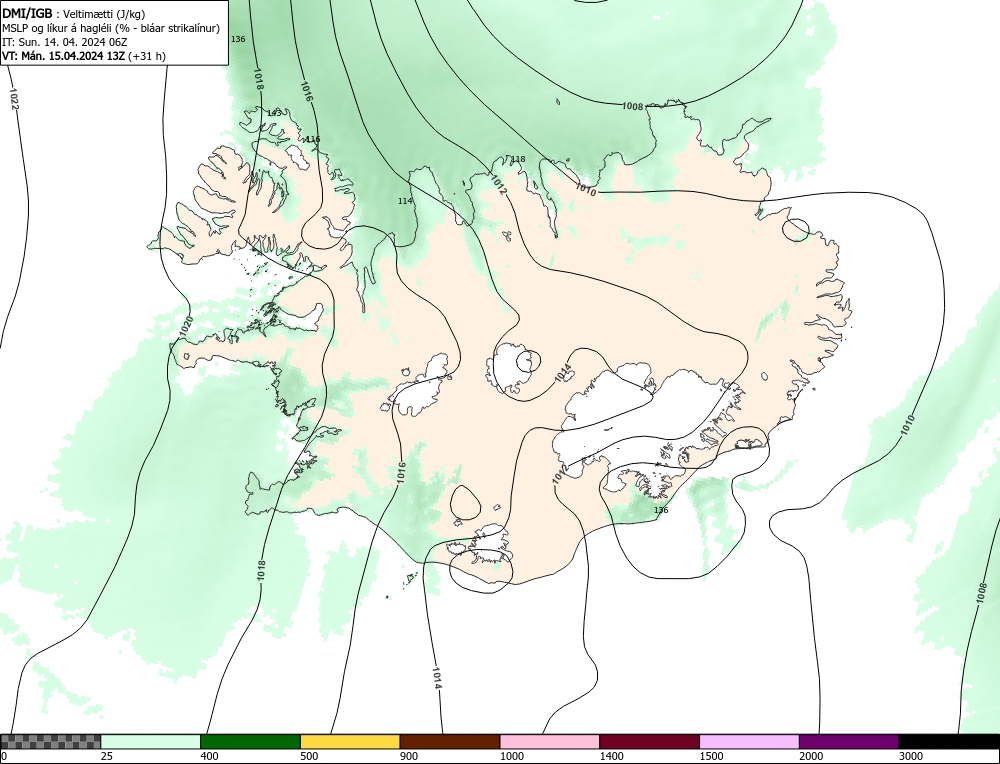Click the "118" value label
The height and width of the screenshot is (764, 1000).
click(x=518, y=159)
